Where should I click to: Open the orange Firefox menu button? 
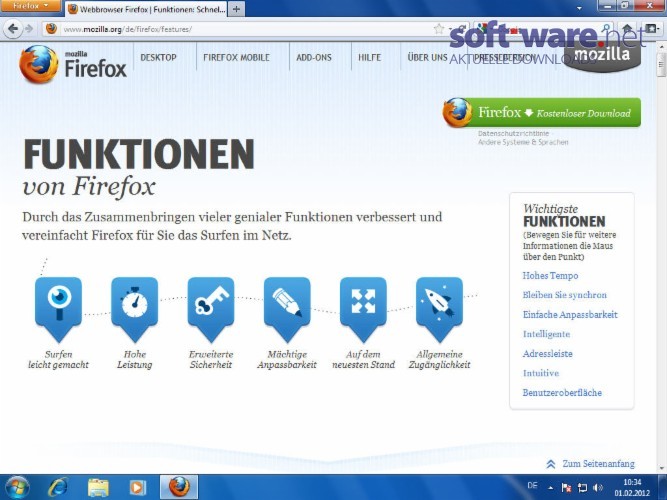(30, 6)
